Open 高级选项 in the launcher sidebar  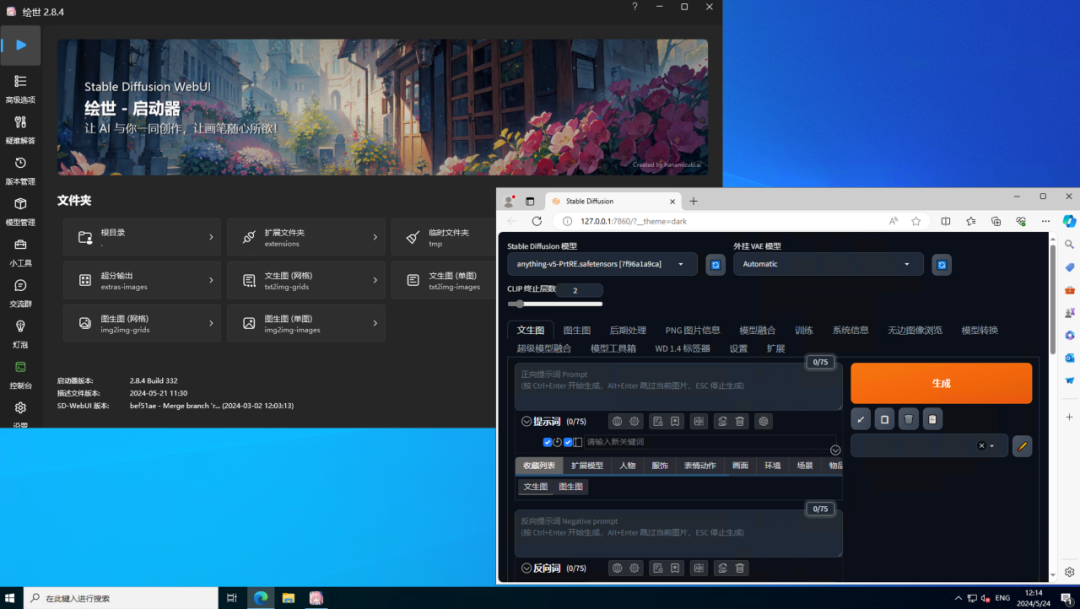20,88
